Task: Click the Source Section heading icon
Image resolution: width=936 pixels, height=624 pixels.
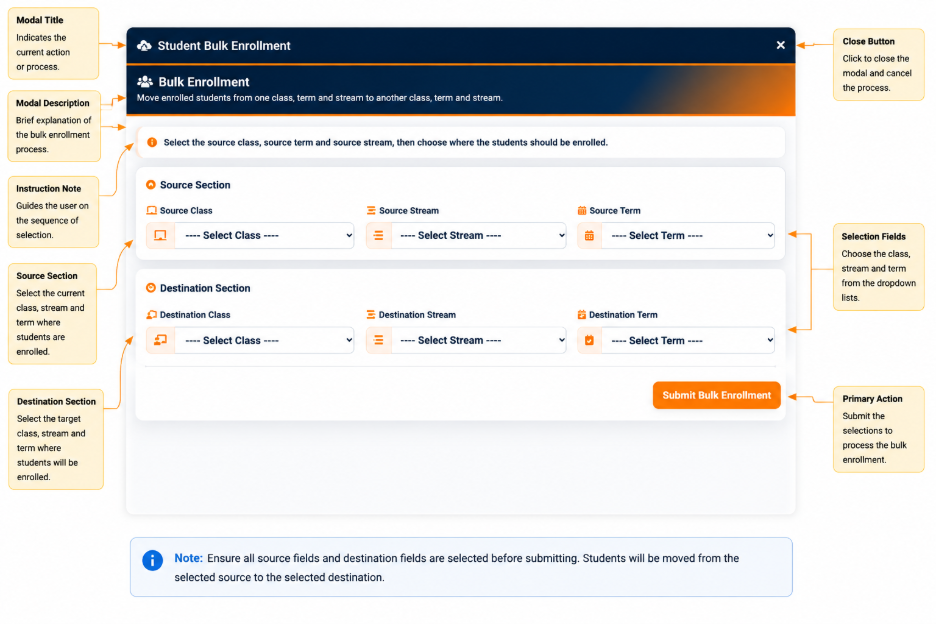Action: pos(151,185)
